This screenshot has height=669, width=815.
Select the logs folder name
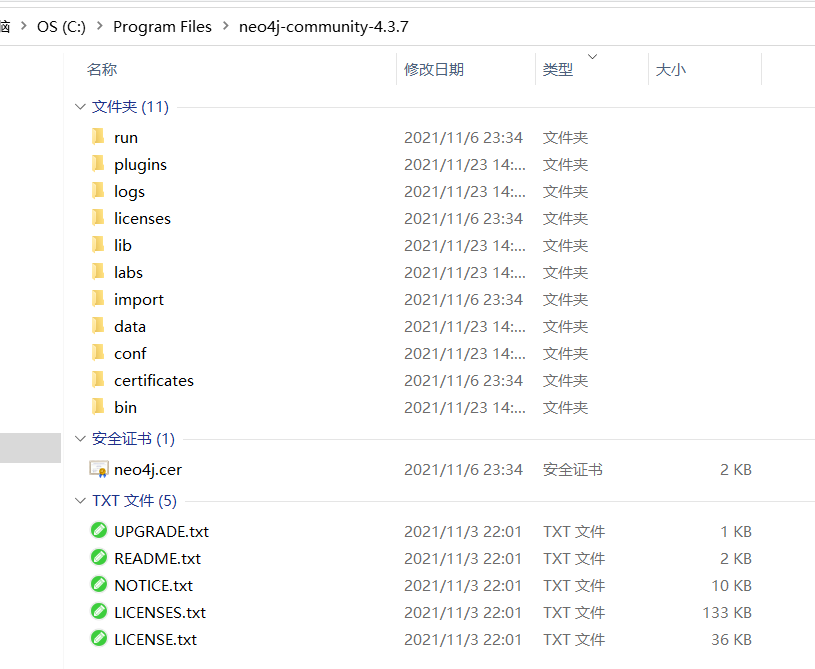(x=129, y=192)
